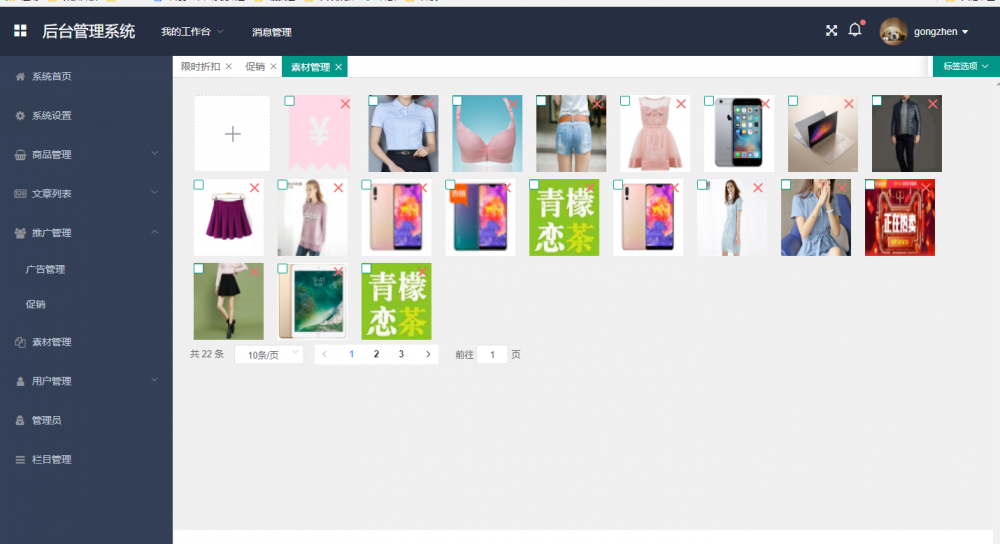Select 广告管理 in the sidebar
This screenshot has width=1000, height=544.
tap(45, 270)
